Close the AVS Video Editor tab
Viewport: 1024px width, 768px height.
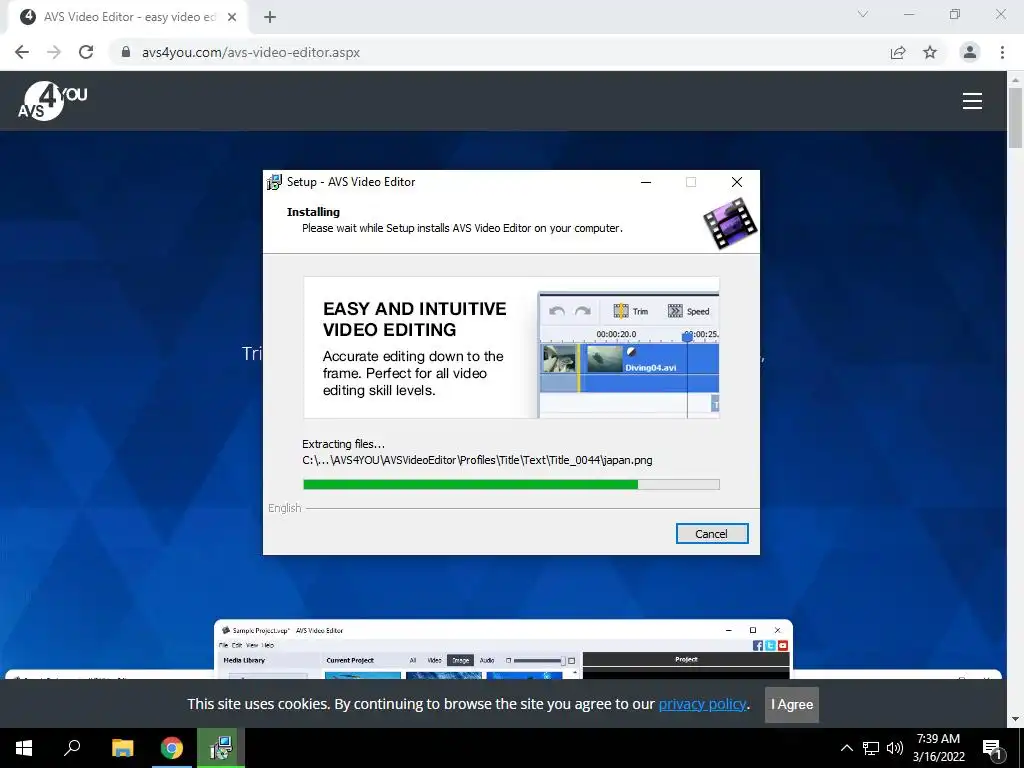[232, 17]
